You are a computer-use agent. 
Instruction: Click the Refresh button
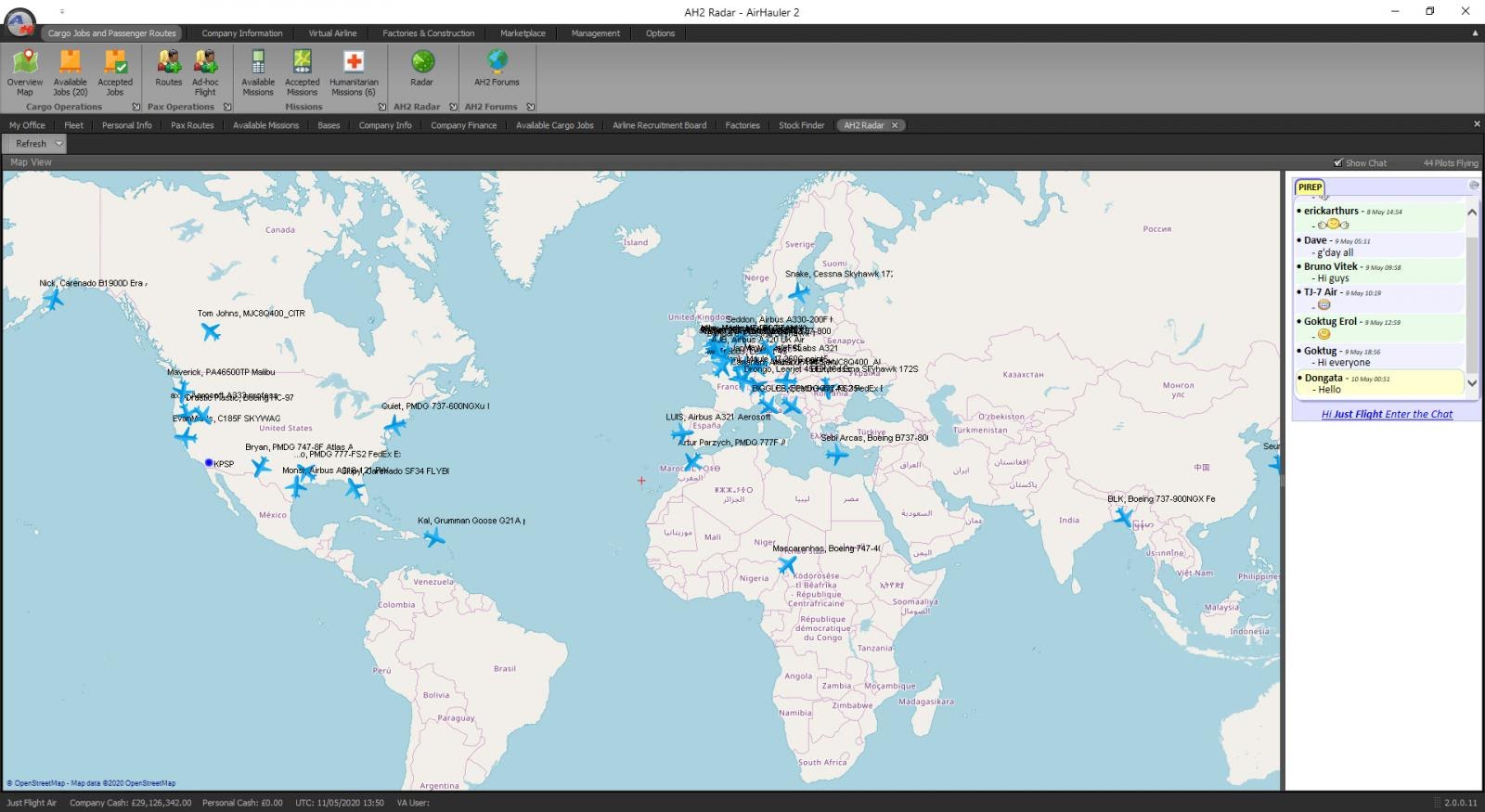tap(31, 144)
